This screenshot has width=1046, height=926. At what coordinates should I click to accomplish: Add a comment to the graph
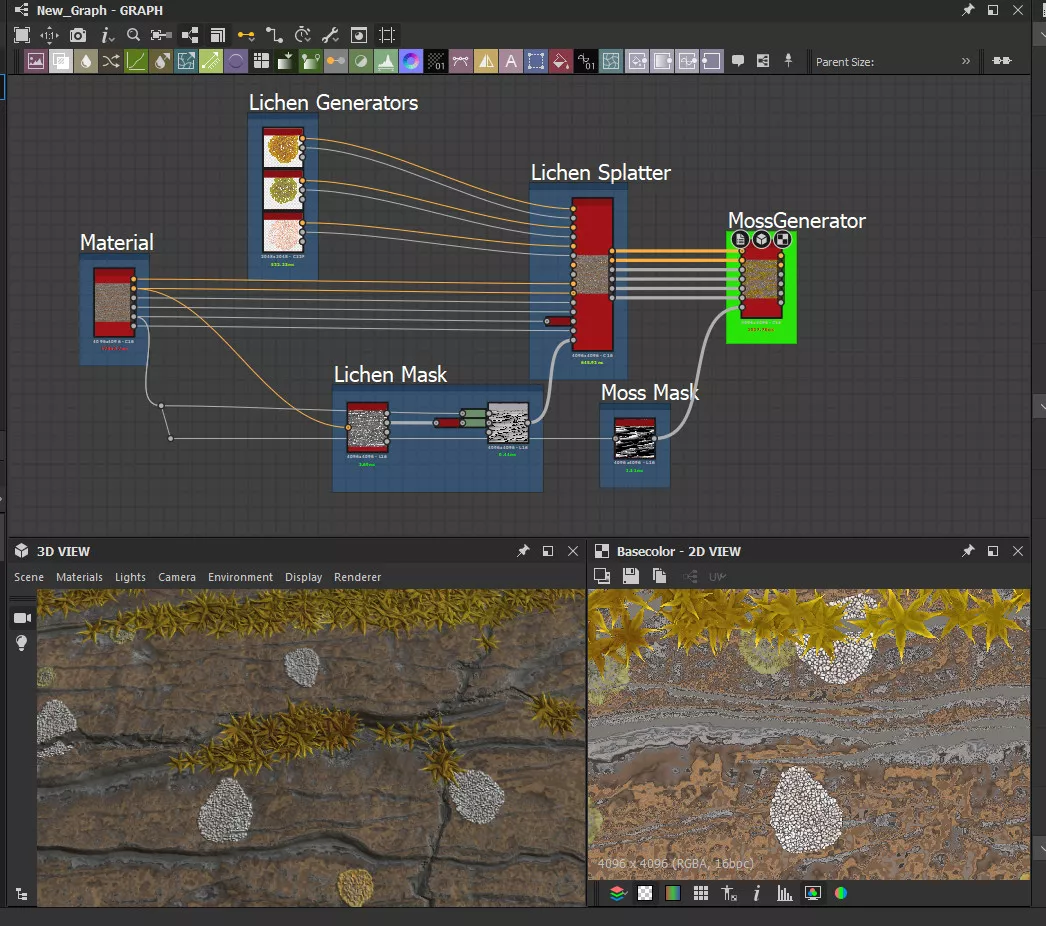point(738,61)
